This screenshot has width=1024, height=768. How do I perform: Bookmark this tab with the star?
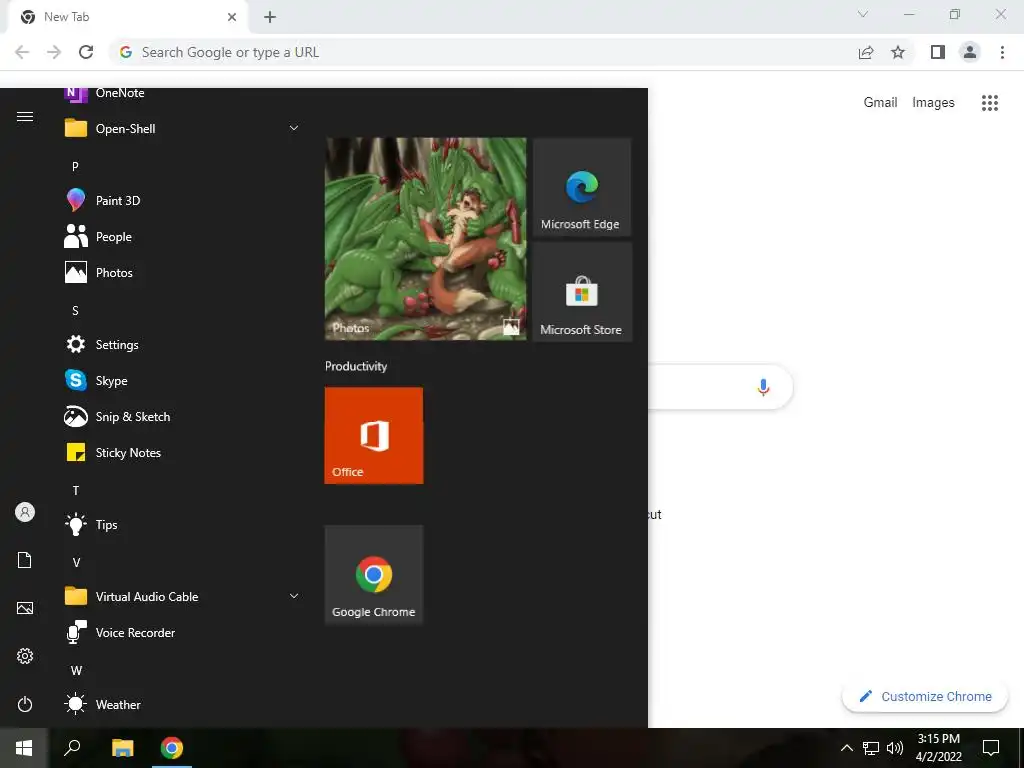898,52
